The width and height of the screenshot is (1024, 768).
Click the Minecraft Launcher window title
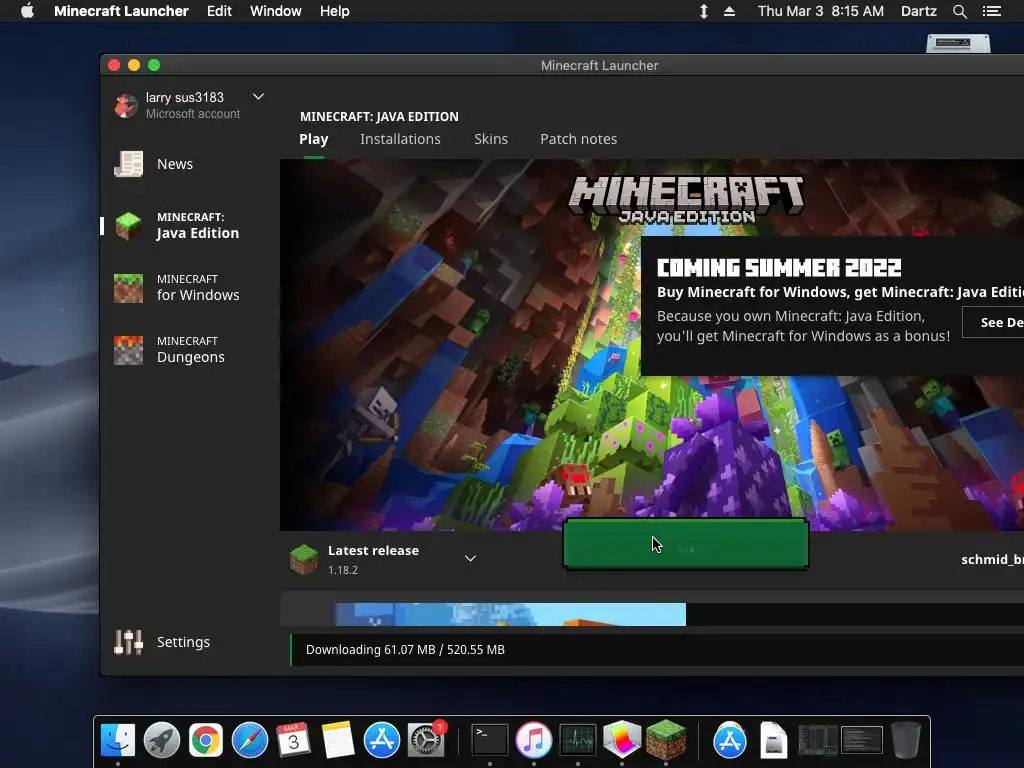600,65
